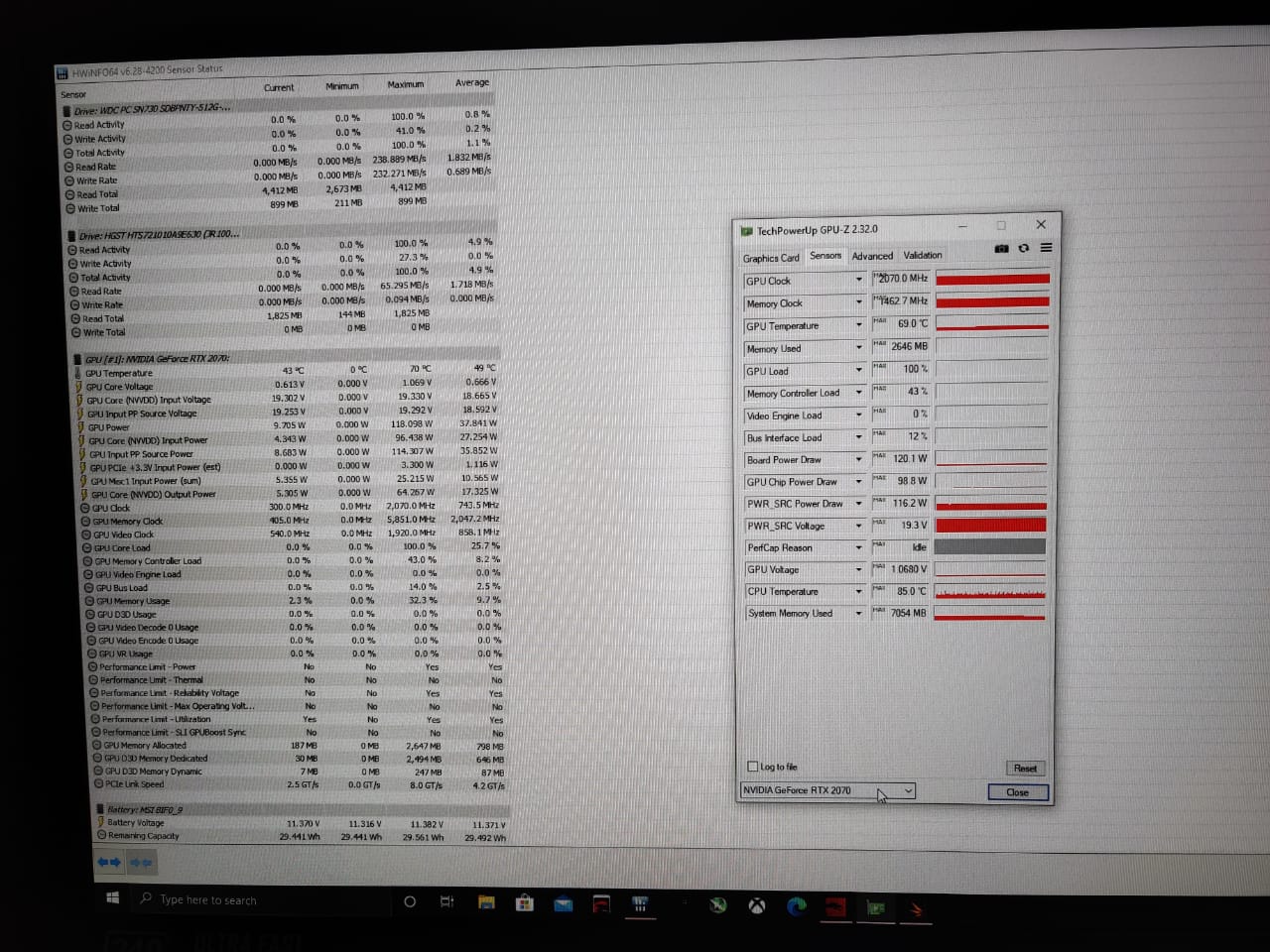Select the Performance Limit - Thermal row
This screenshot has height=952, width=1270.
pos(297,680)
